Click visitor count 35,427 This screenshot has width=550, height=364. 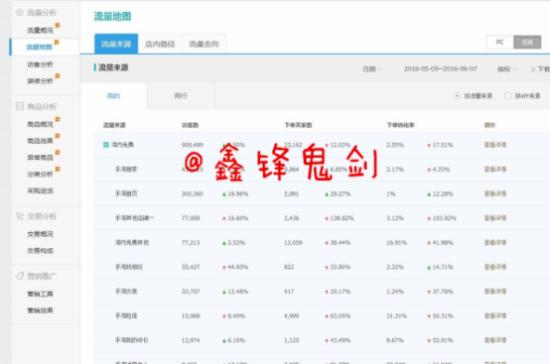tap(190, 267)
